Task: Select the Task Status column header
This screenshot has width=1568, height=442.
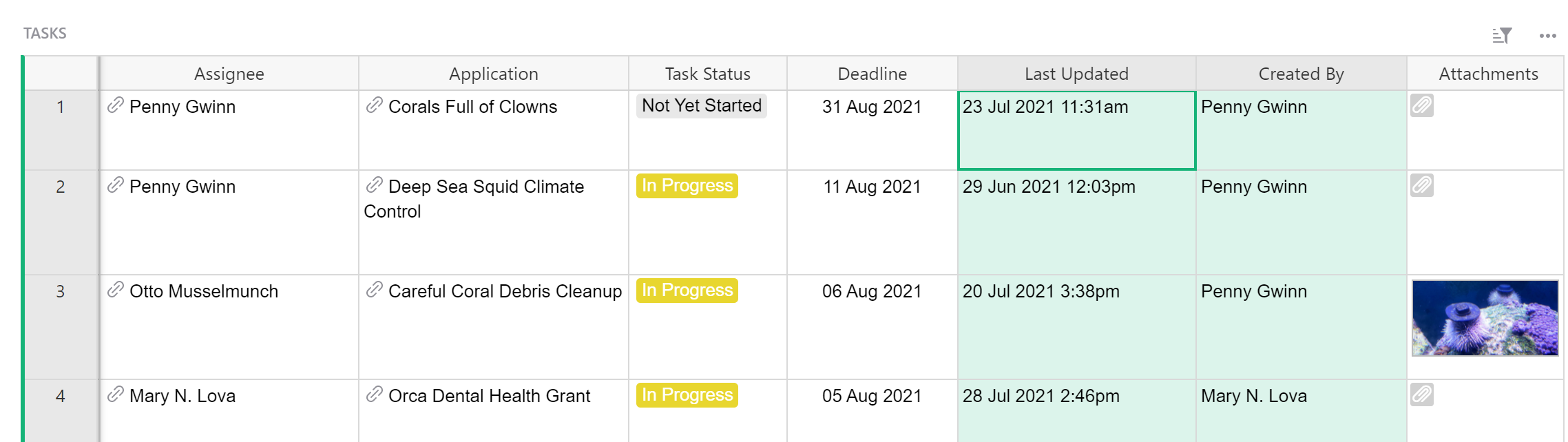Action: click(707, 74)
